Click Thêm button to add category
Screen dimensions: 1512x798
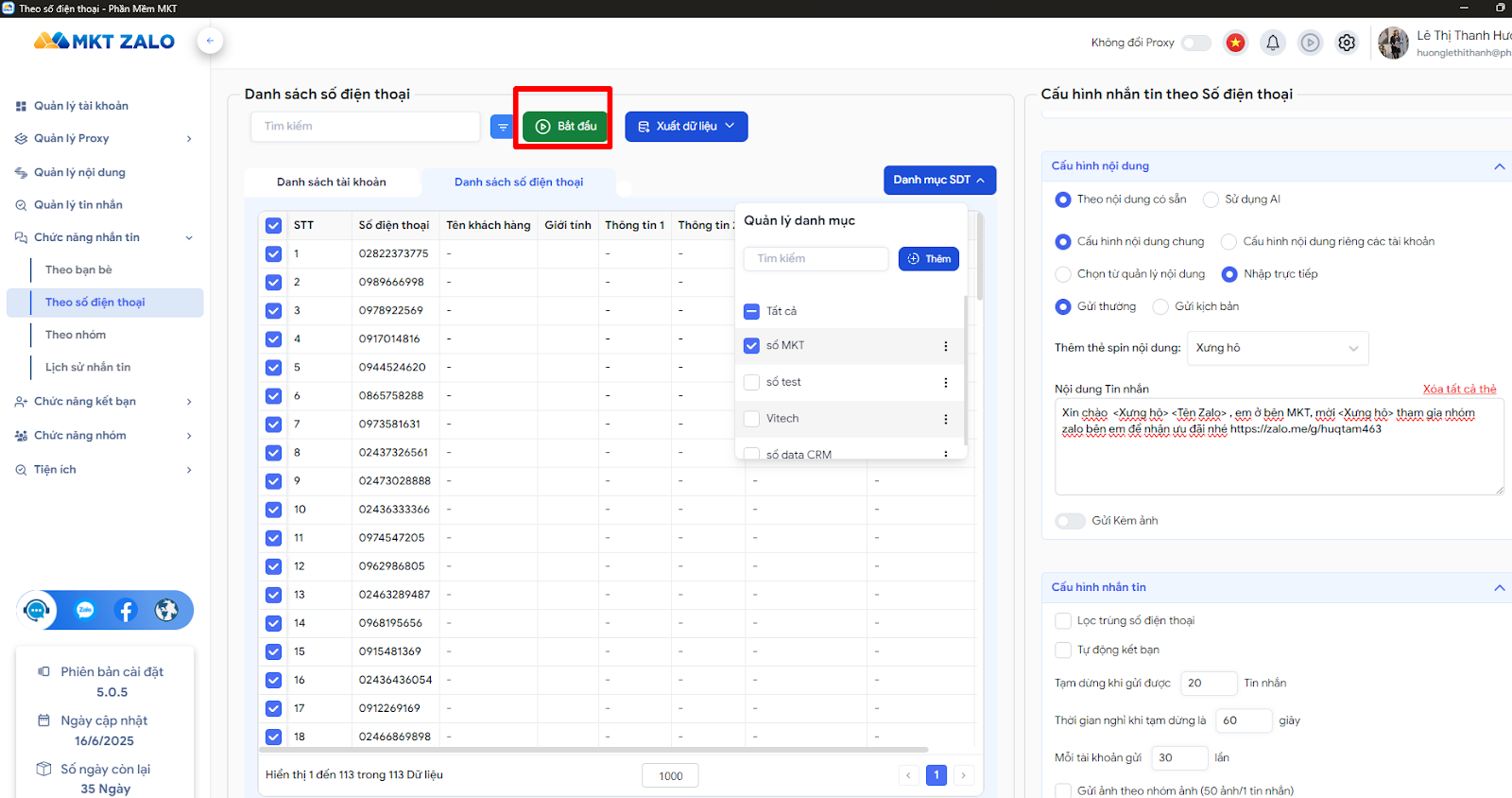coord(929,259)
